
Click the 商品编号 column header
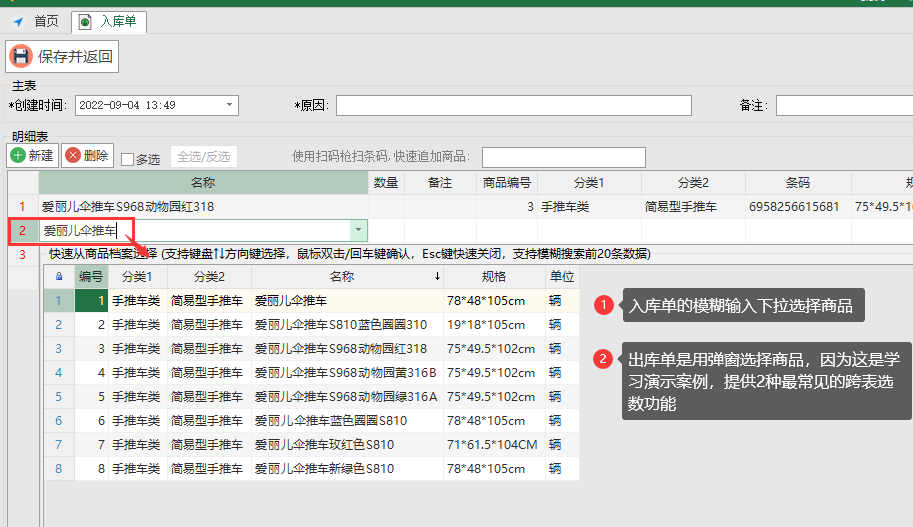pyautogui.click(x=507, y=183)
